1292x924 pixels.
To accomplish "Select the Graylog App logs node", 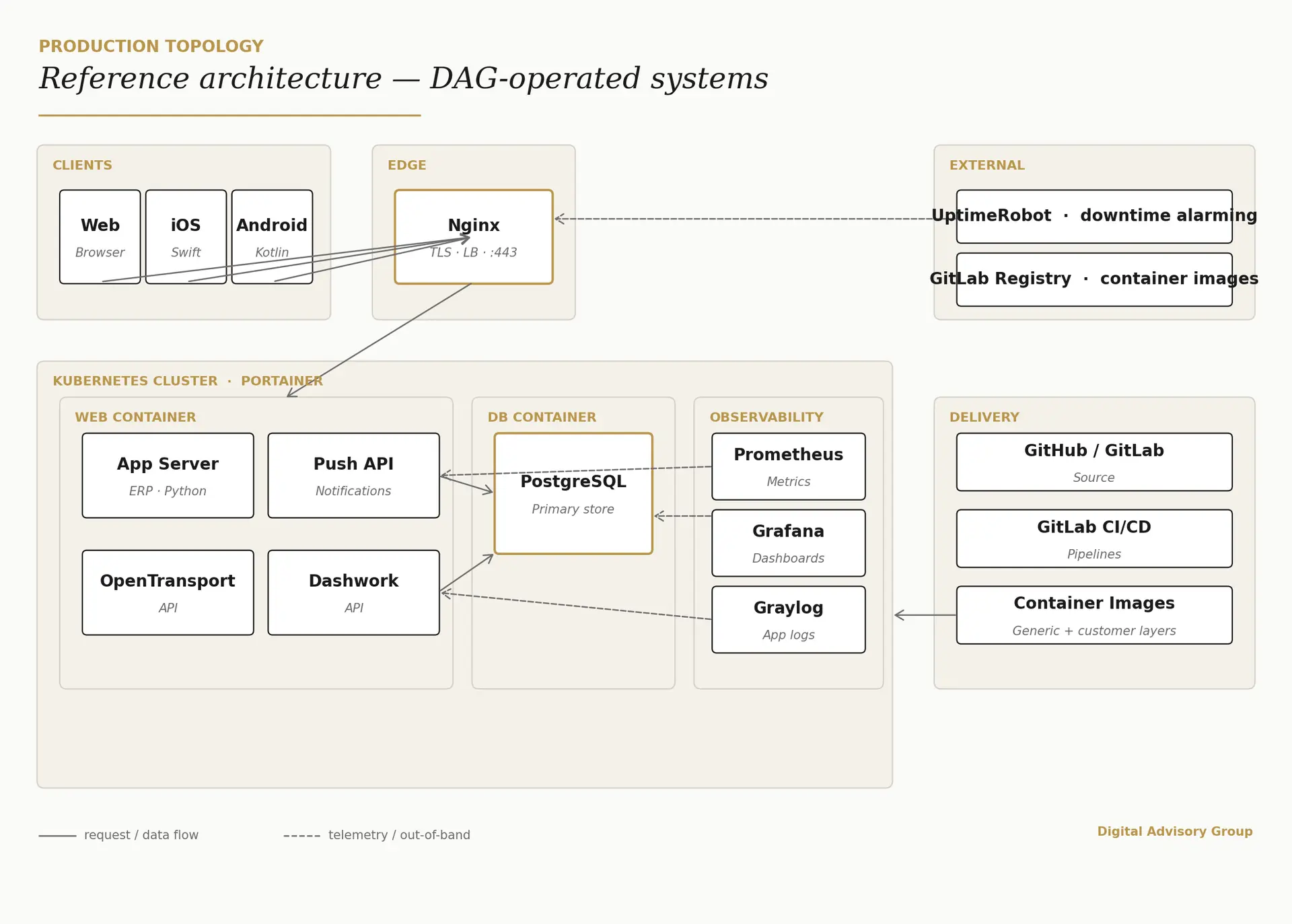I will [788, 619].
